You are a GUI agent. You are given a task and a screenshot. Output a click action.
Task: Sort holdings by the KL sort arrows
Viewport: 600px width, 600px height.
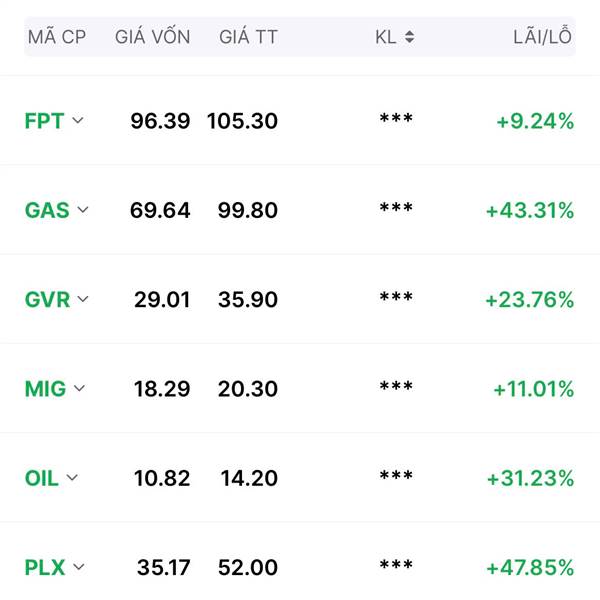409,38
